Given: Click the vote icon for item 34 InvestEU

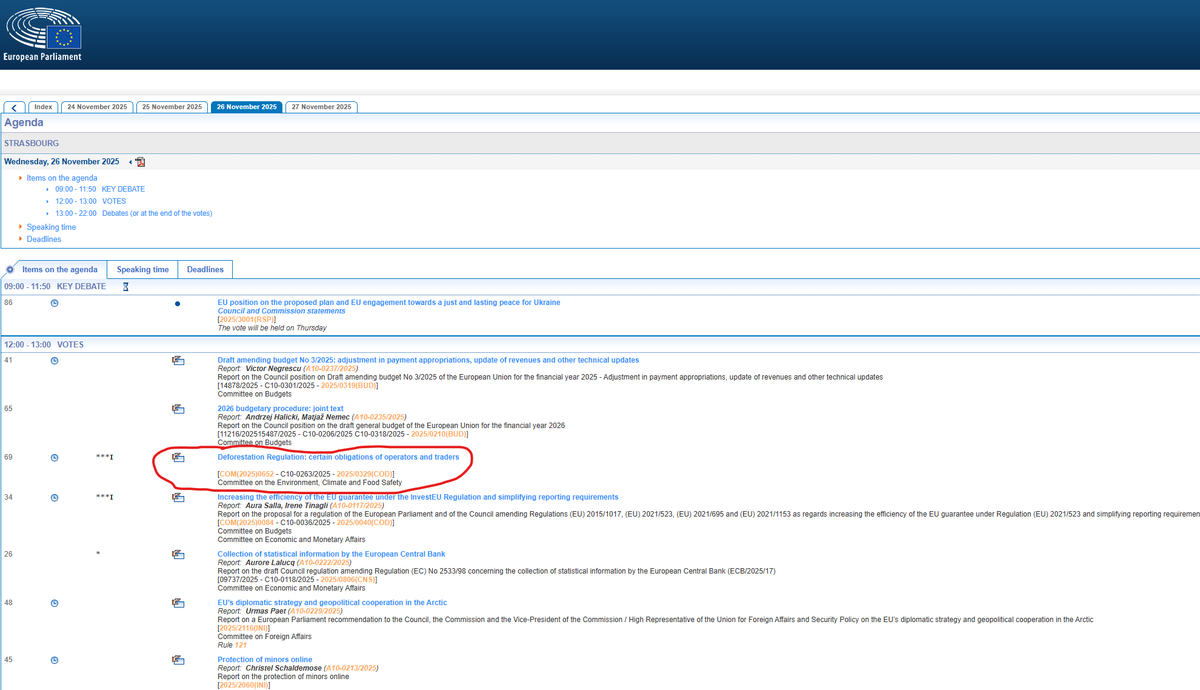Looking at the screenshot, I should [x=178, y=497].
